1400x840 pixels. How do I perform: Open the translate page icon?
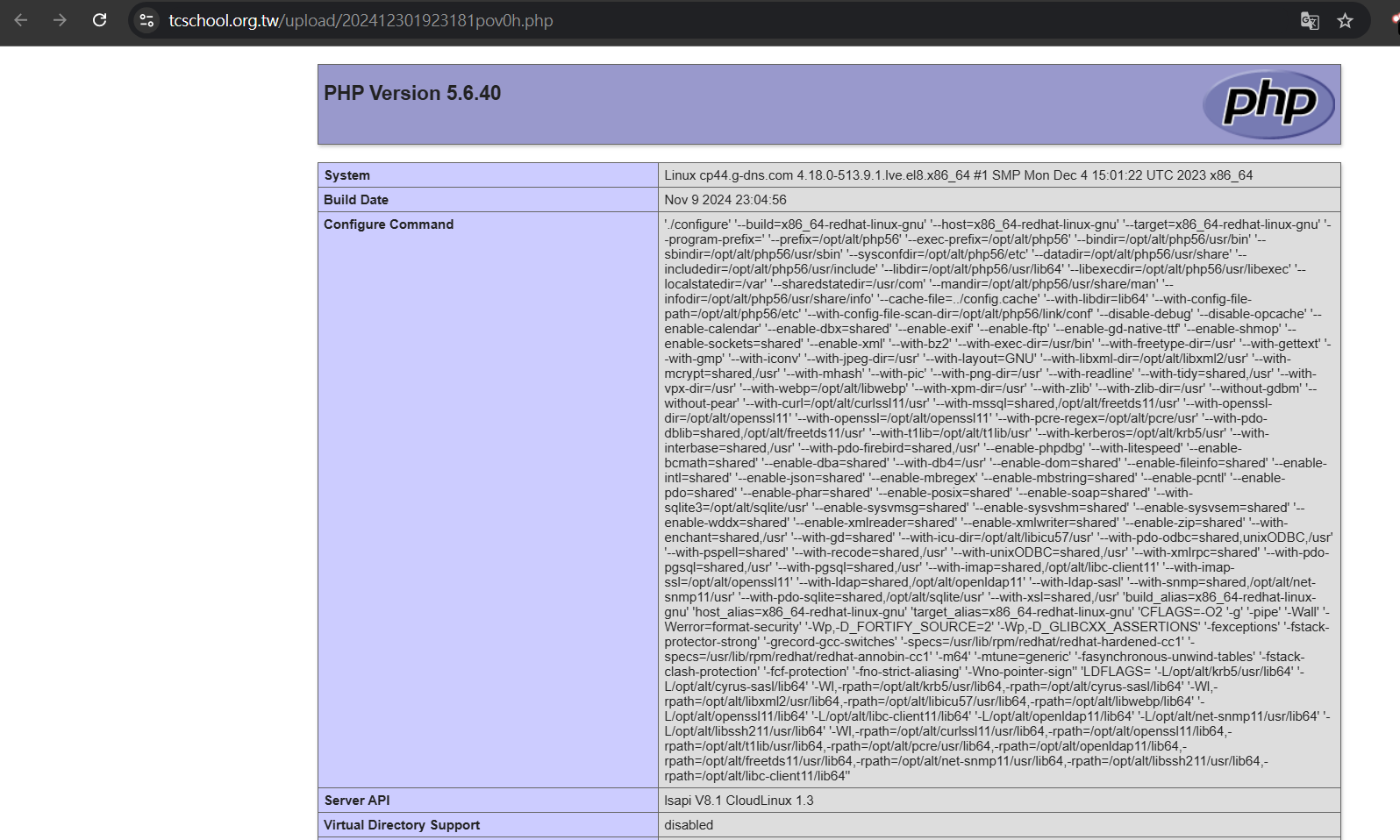[1310, 20]
